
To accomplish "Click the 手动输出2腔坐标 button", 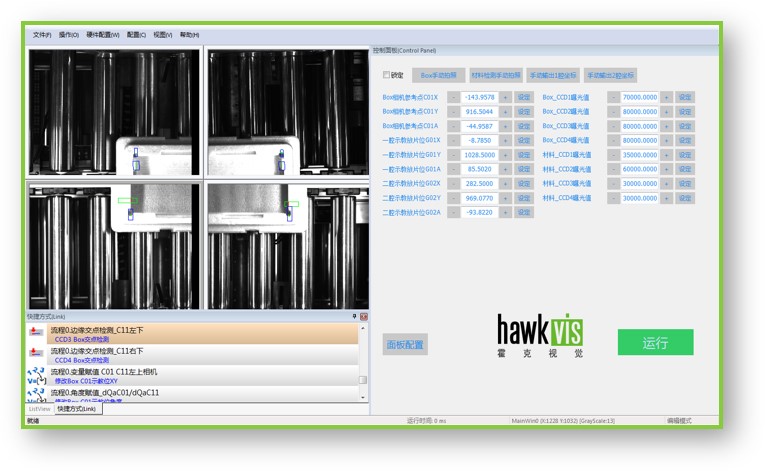I will click(x=610, y=75).
